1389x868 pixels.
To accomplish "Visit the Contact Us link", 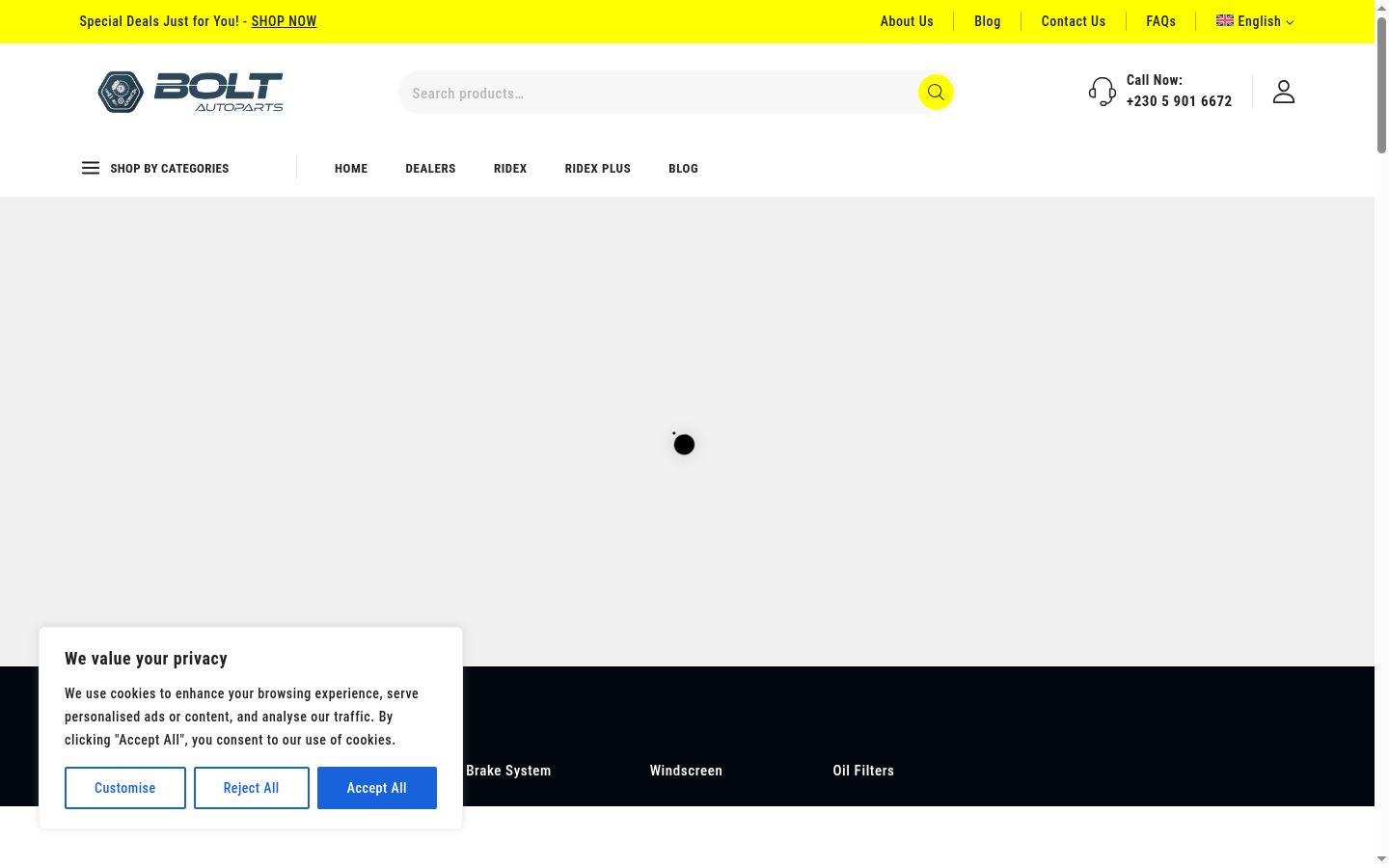I will coord(1074,21).
